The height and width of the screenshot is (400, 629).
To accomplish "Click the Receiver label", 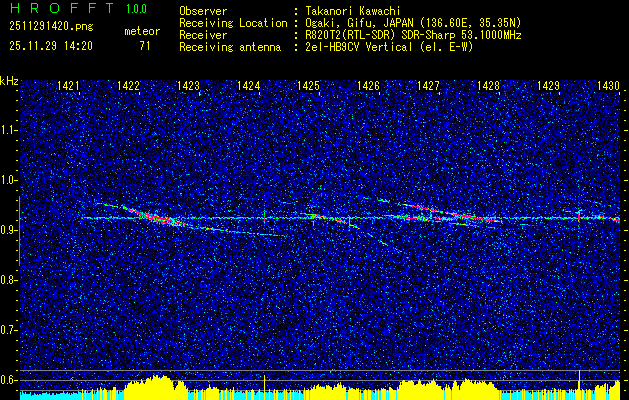I will point(203,35).
